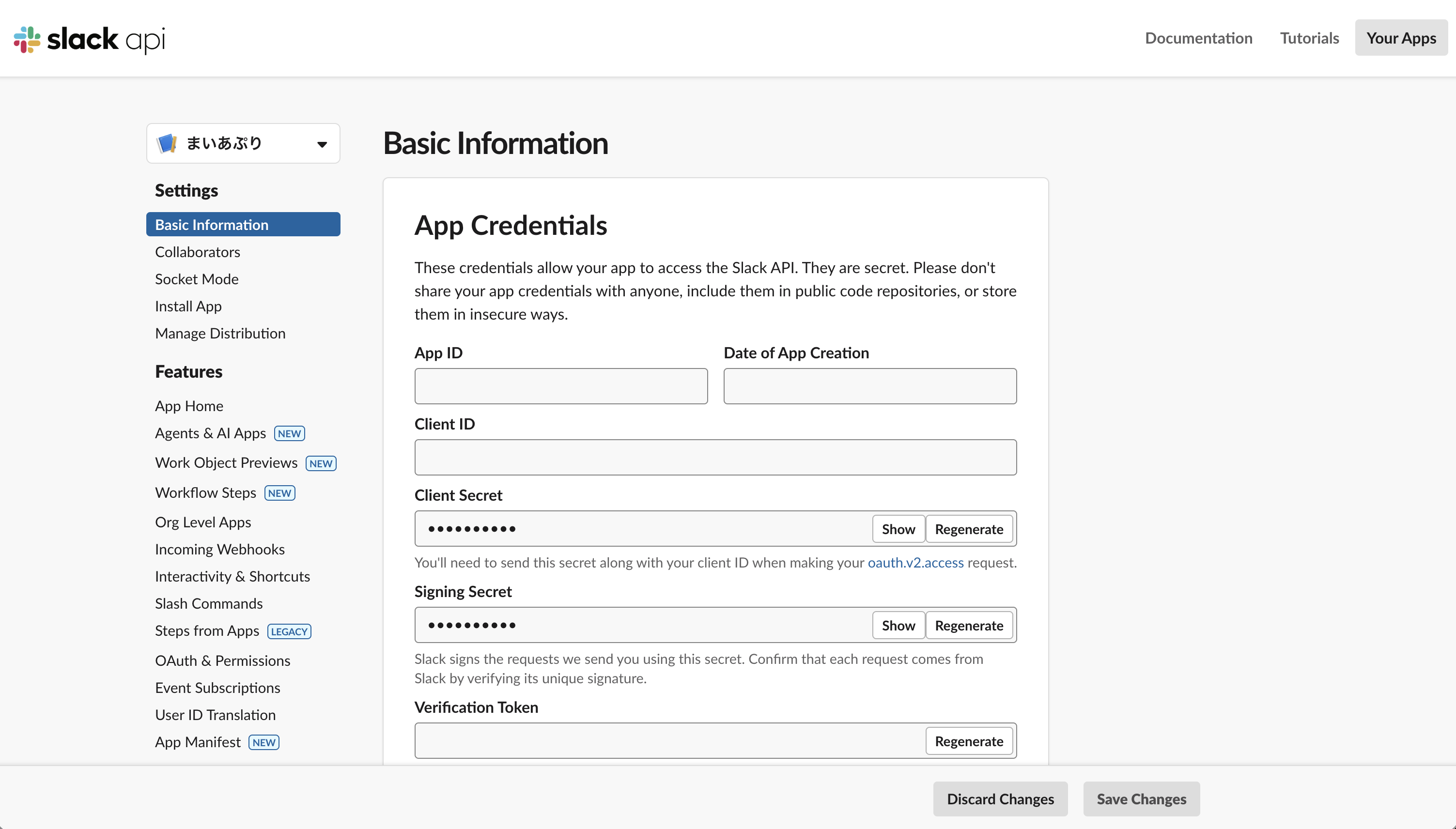Go to Manage Distribution
The height and width of the screenshot is (829, 1456).
coord(220,333)
